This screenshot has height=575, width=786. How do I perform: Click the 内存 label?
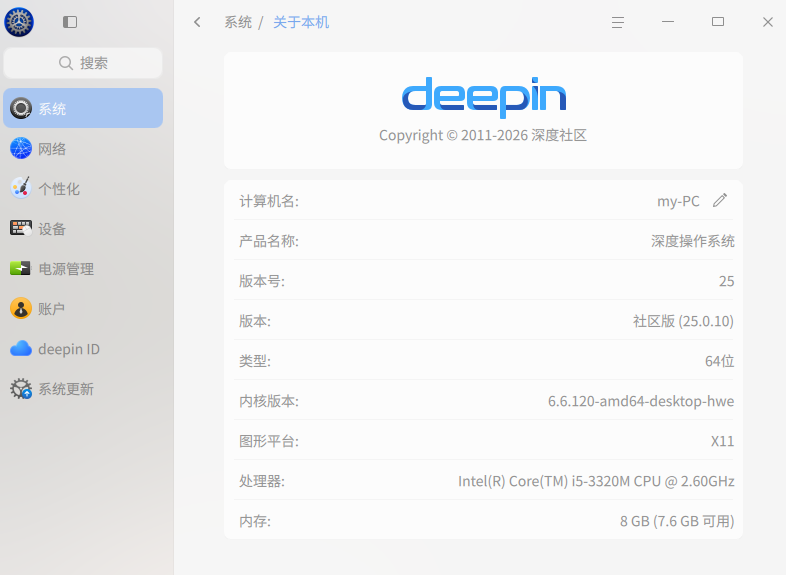click(255, 521)
